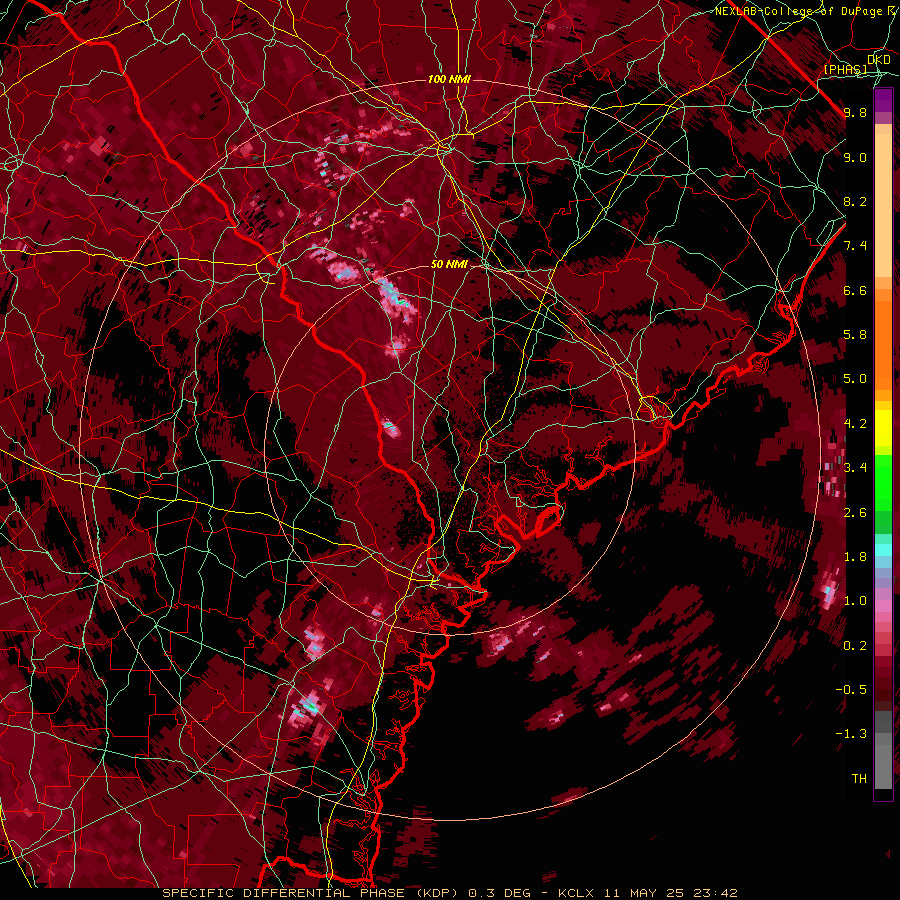Click the 5.8 value on color scale
This screenshot has height=900, width=900.
[x=855, y=335]
